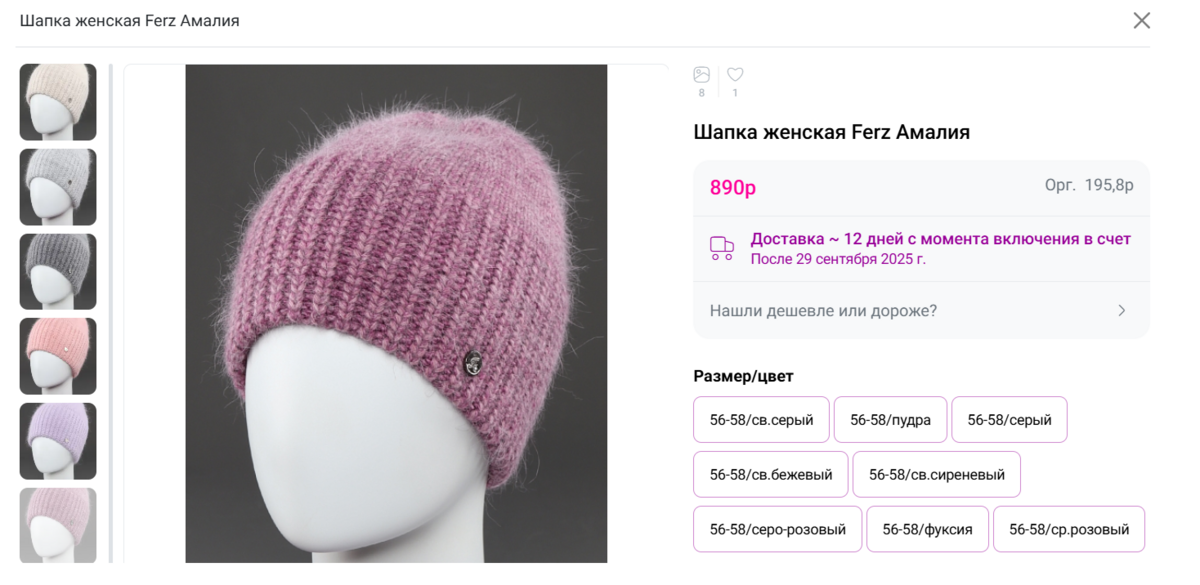The image size is (1200, 585).
Task: View the lilac hat thumbnail
Action: [58, 441]
